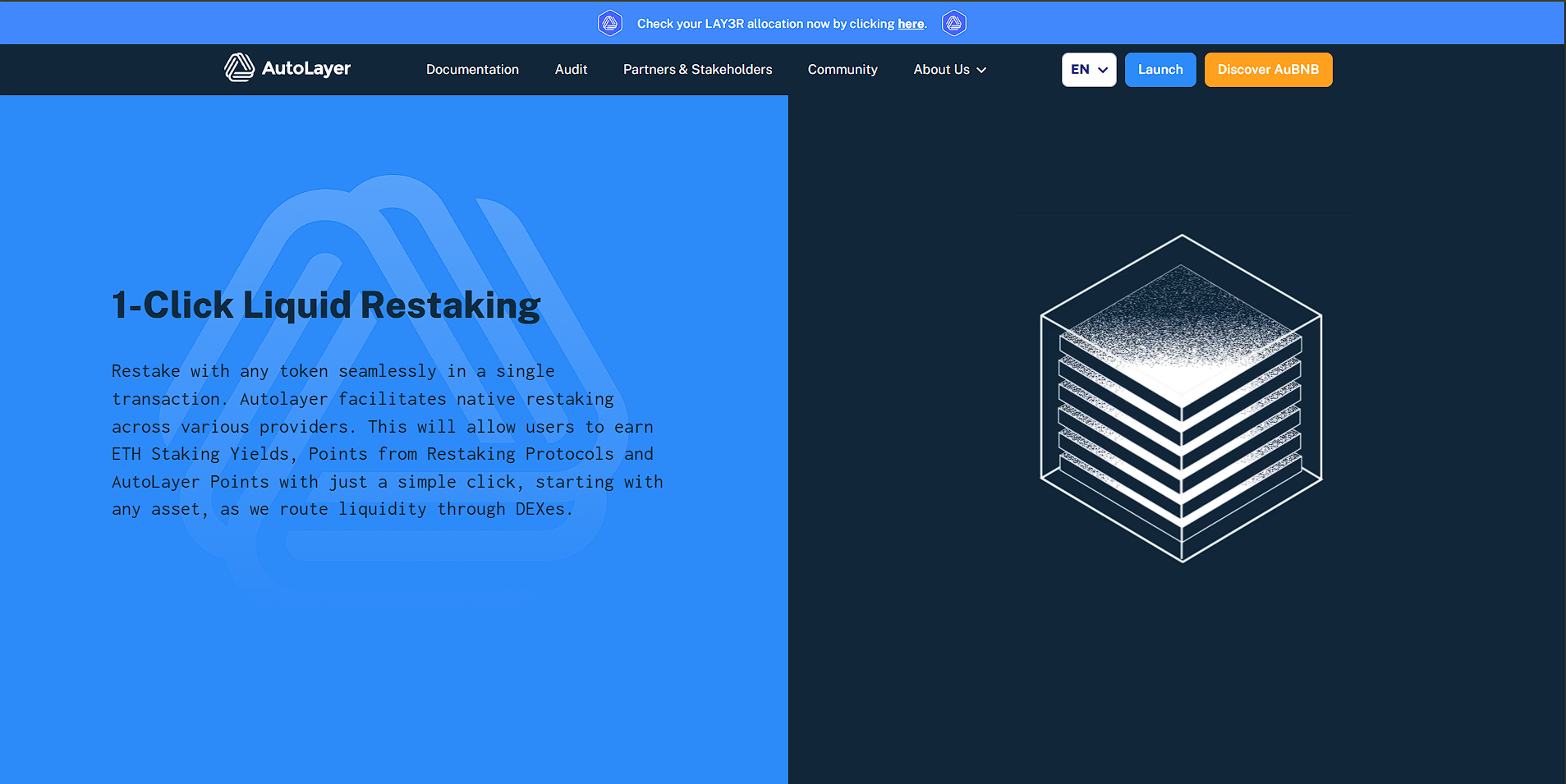Expand the About Us dropdown
This screenshot has width=1566, height=784.
(x=949, y=70)
